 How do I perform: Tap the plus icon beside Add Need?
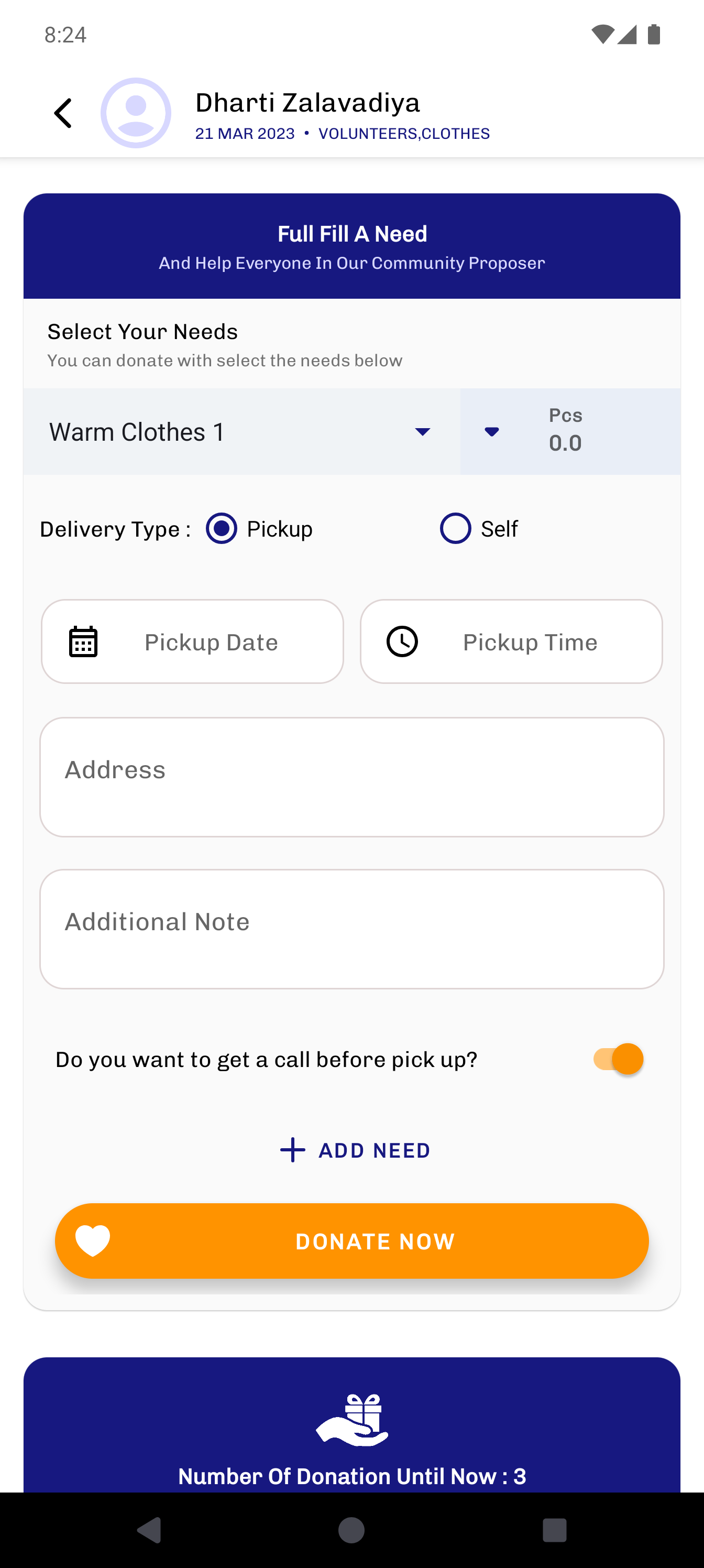[293, 1150]
